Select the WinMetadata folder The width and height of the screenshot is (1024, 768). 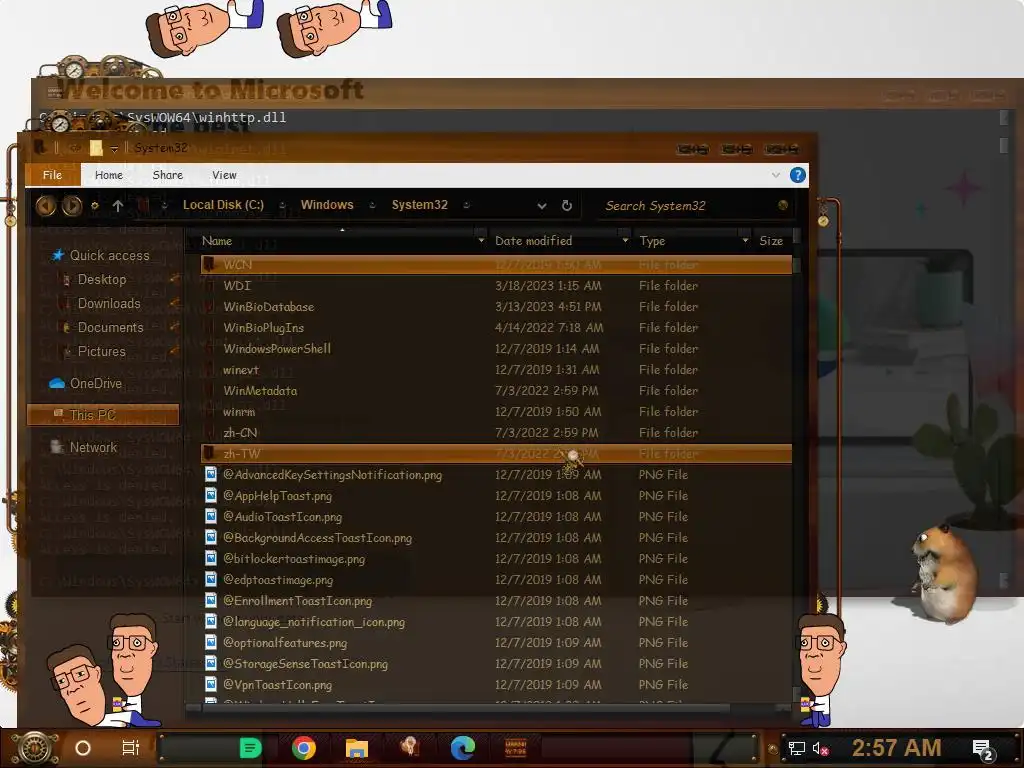[260, 391]
